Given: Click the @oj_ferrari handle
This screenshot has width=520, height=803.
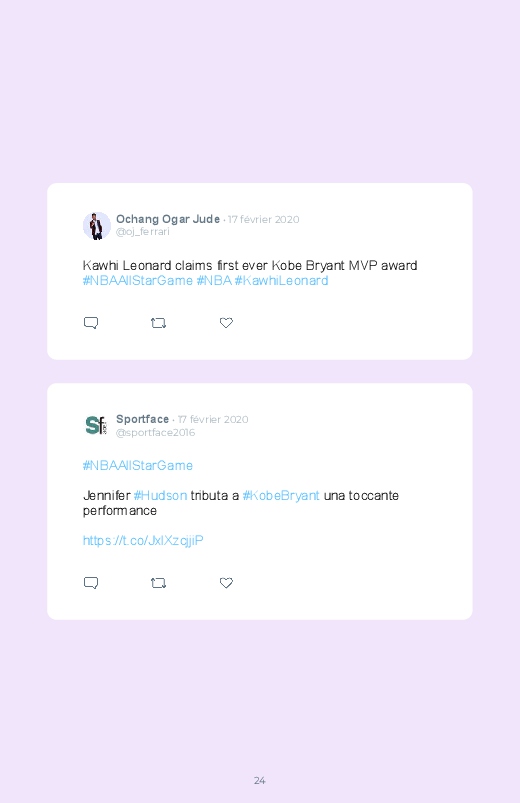Looking at the screenshot, I should coord(142,232).
